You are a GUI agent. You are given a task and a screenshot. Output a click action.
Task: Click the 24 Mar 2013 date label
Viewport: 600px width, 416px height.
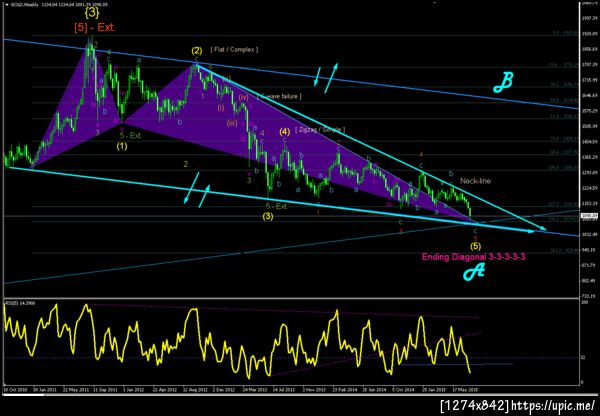254,389
